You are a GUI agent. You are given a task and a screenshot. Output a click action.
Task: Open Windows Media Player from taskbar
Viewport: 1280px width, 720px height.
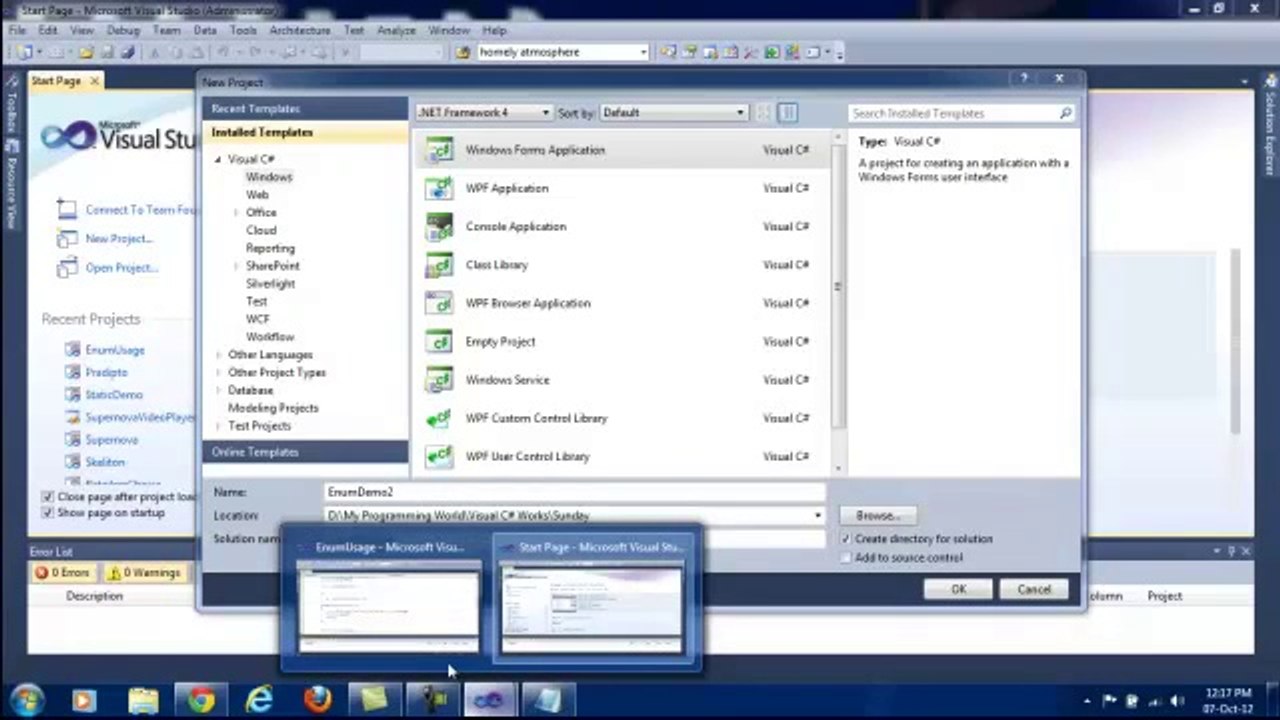(84, 700)
